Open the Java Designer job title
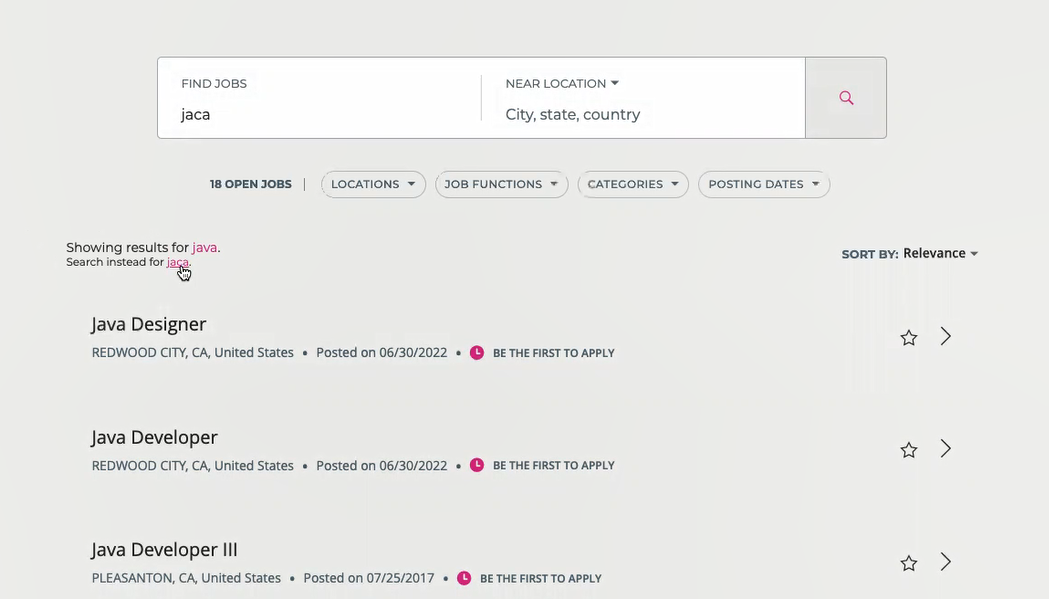 [x=149, y=324]
